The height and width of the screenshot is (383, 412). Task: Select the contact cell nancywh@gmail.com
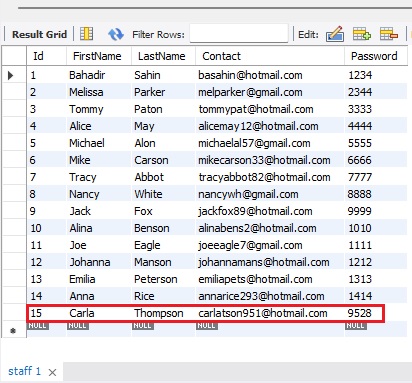point(270,194)
